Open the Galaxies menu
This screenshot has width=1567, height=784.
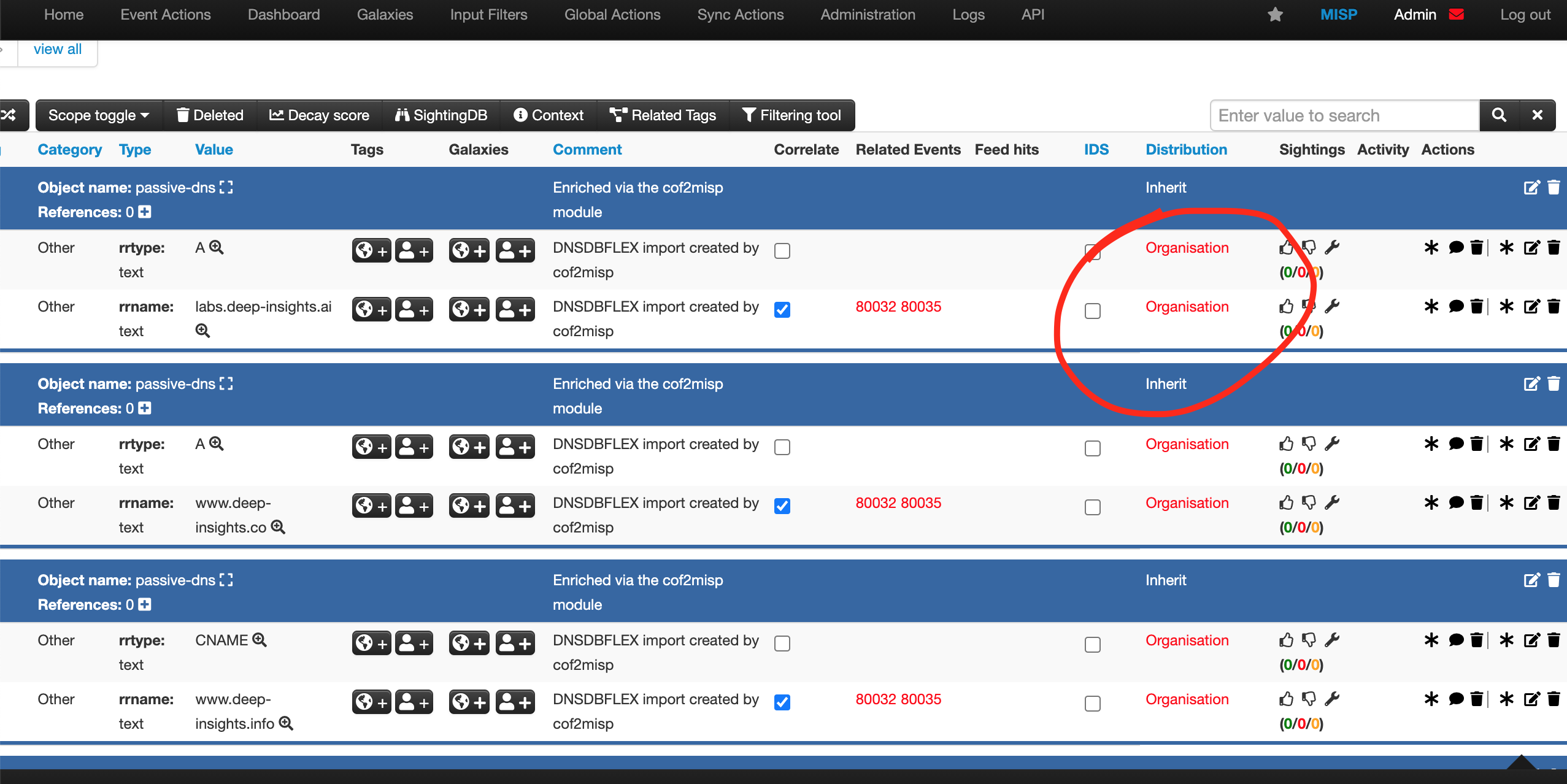click(385, 15)
